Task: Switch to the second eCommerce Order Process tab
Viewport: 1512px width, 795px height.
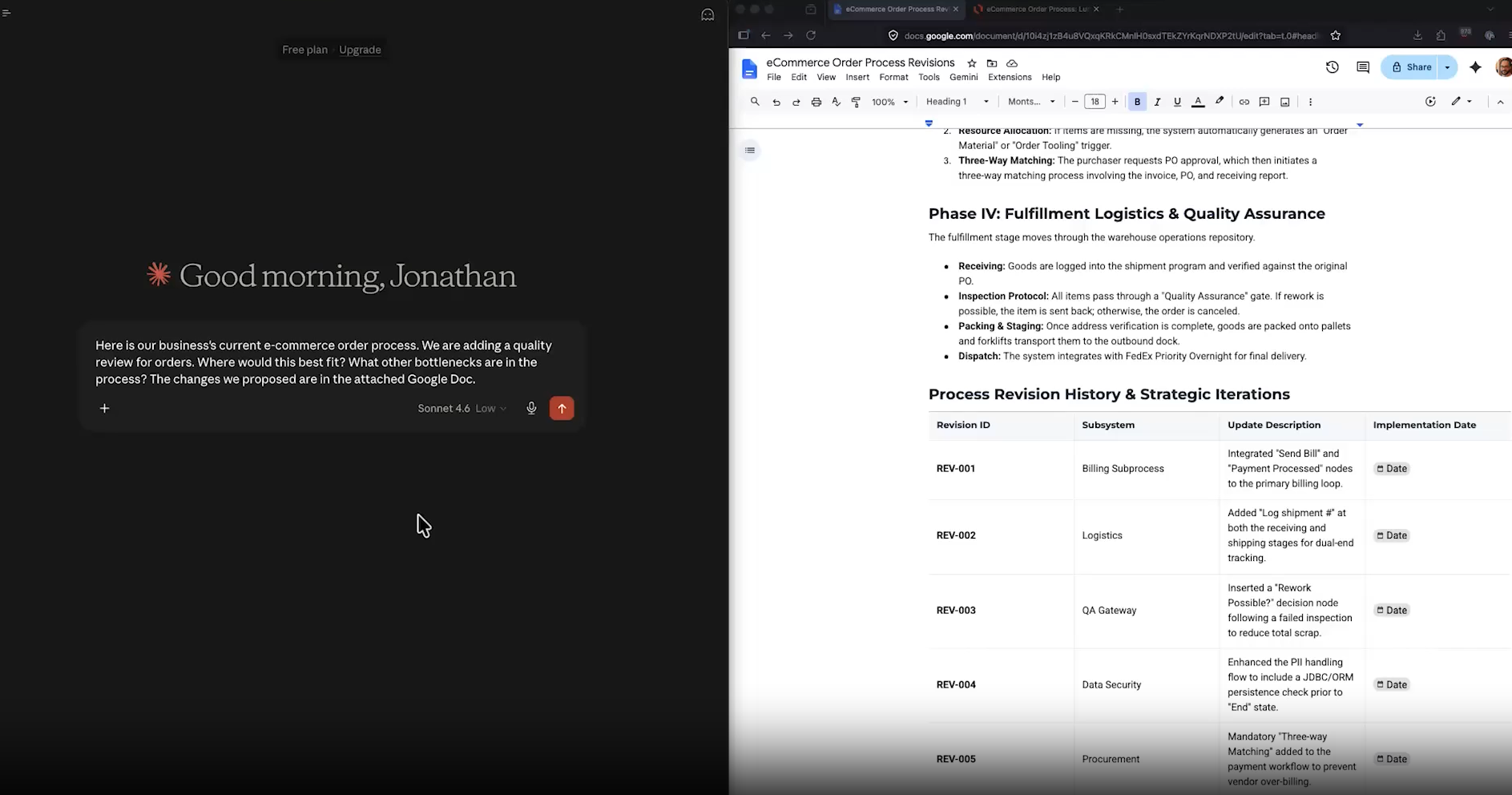Action: [1035, 10]
